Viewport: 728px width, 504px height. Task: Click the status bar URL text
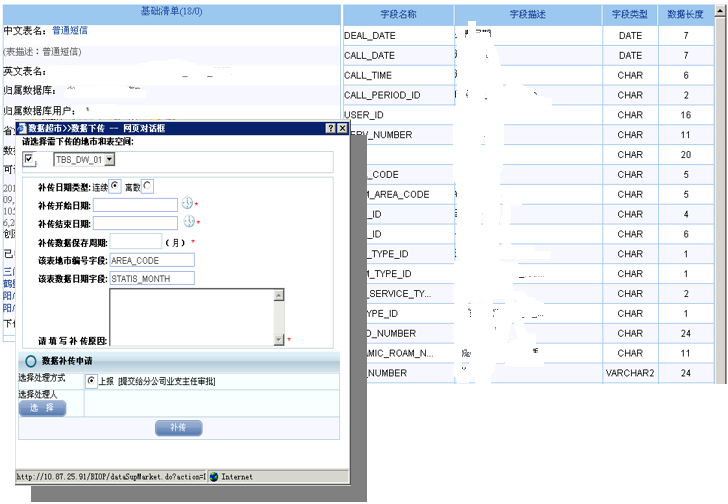[x=111, y=477]
